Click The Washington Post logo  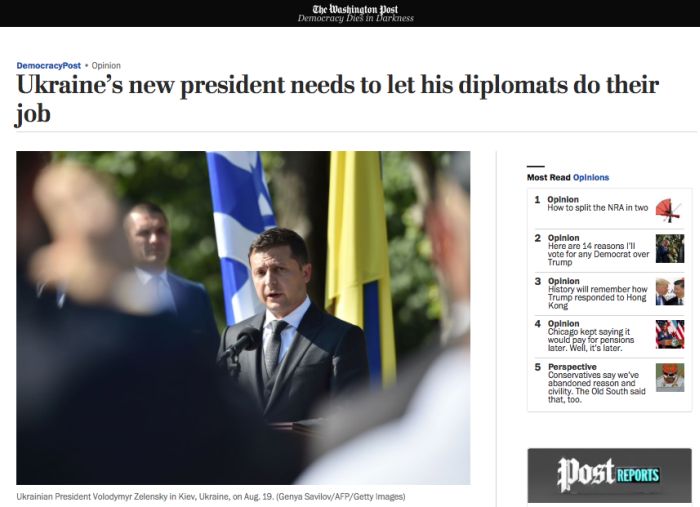tap(355, 8)
